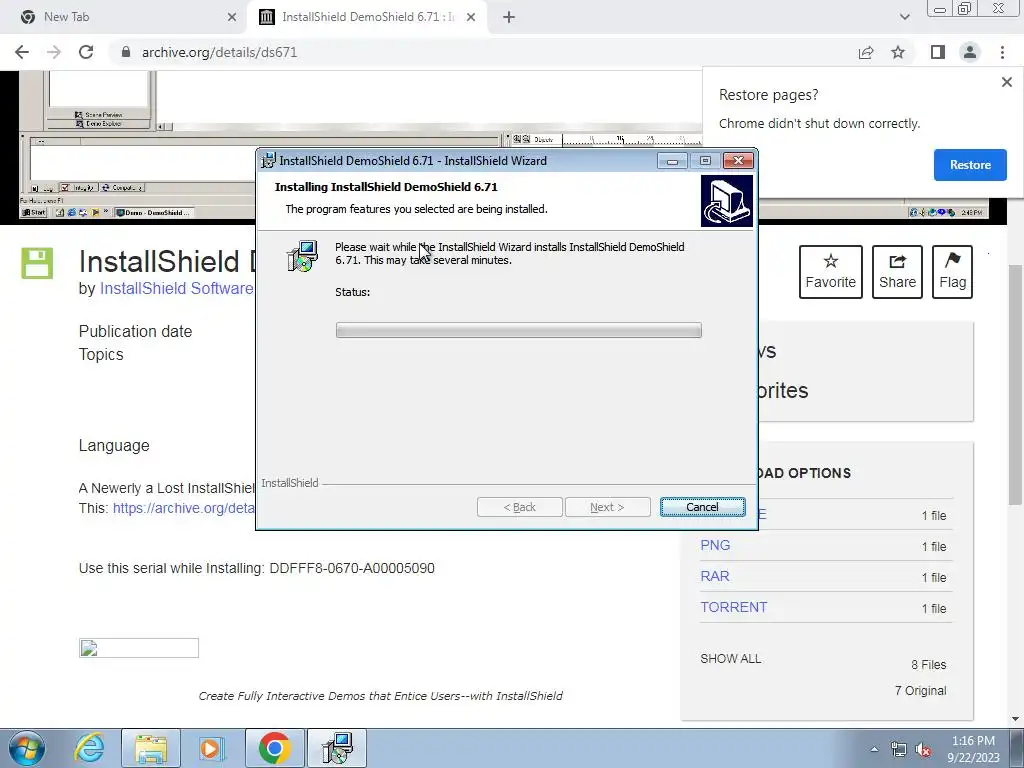This screenshot has height=768, width=1024.
Task: Bookmark this page with the star icon
Action: 898,52
